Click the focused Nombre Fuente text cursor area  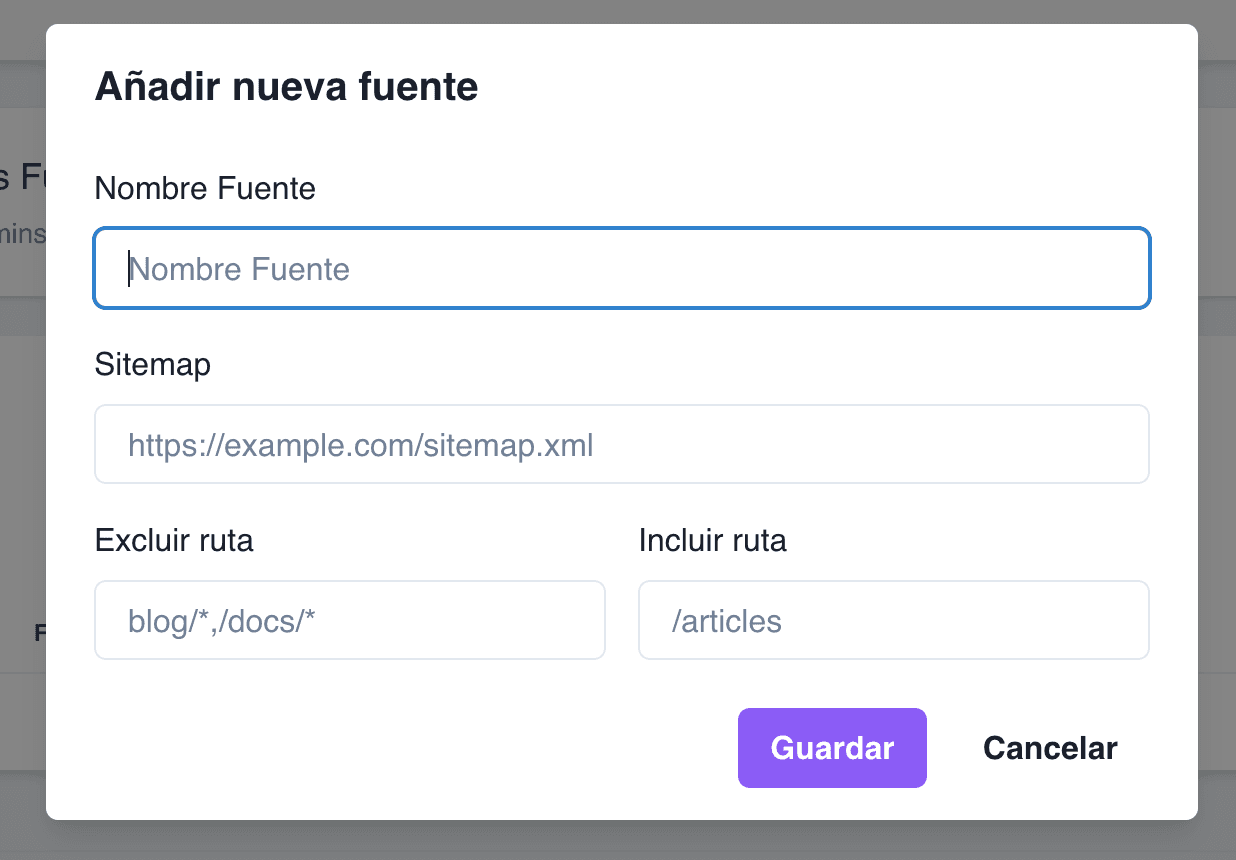[x=130, y=268]
